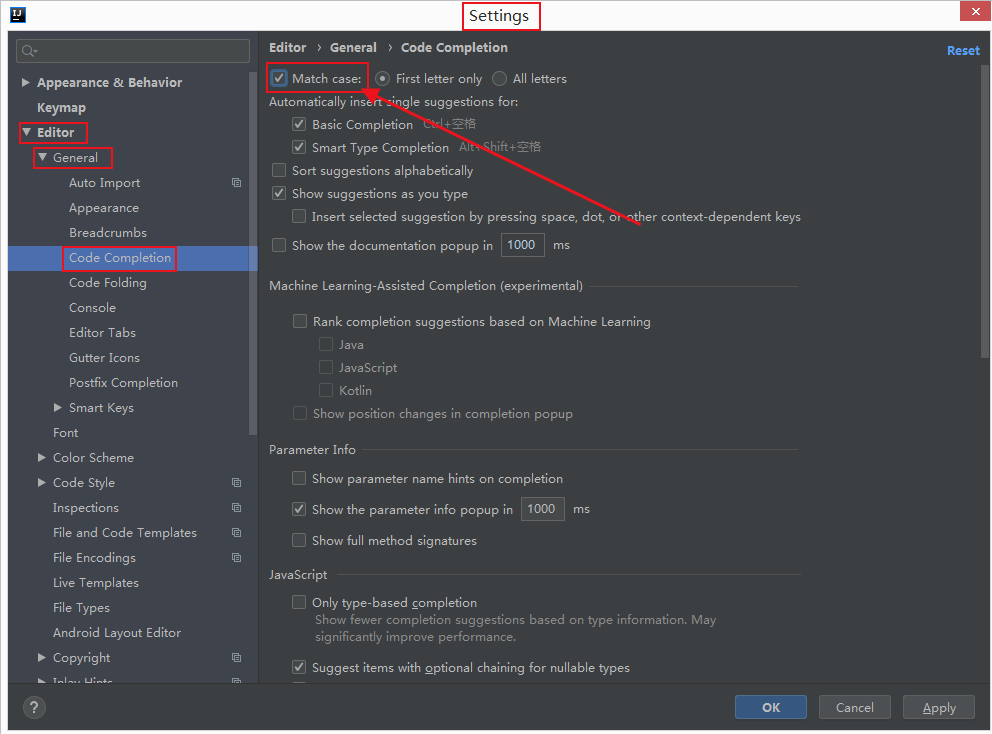Collapse the General tree node
Image resolution: width=992 pixels, height=734 pixels.
click(x=42, y=157)
